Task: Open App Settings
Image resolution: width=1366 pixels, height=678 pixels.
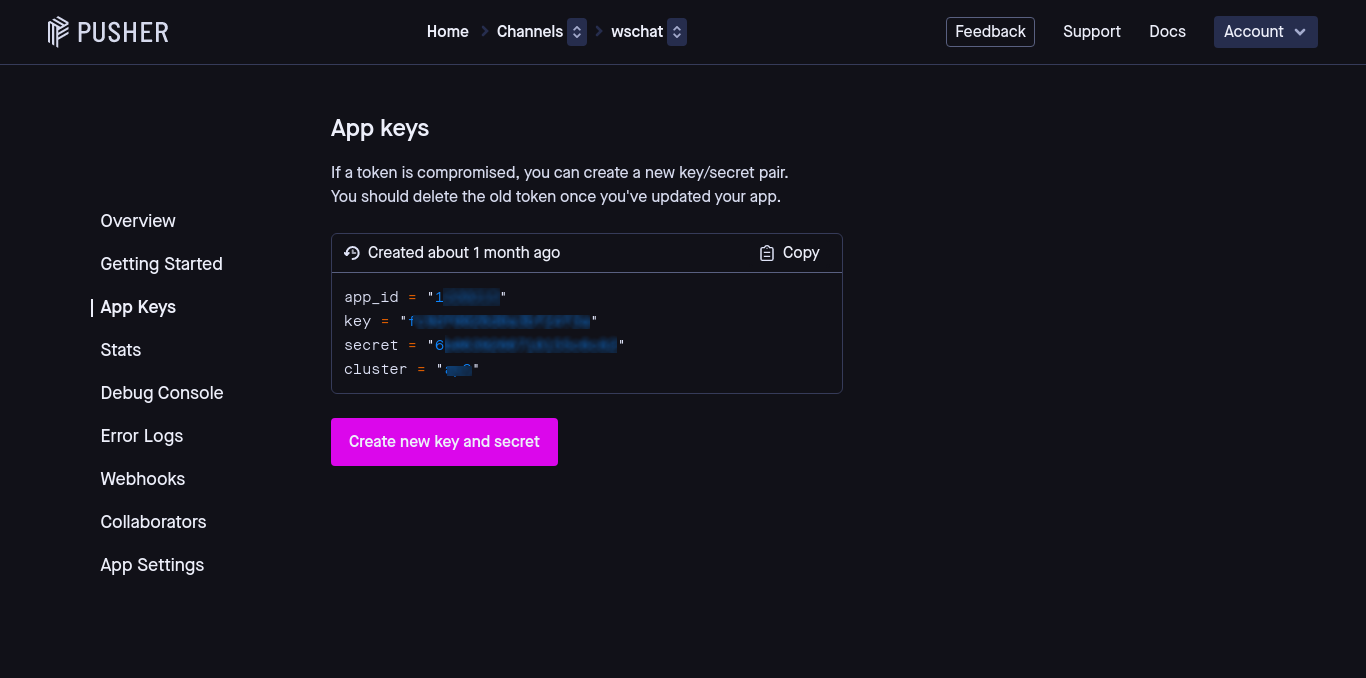Action: [x=152, y=565]
